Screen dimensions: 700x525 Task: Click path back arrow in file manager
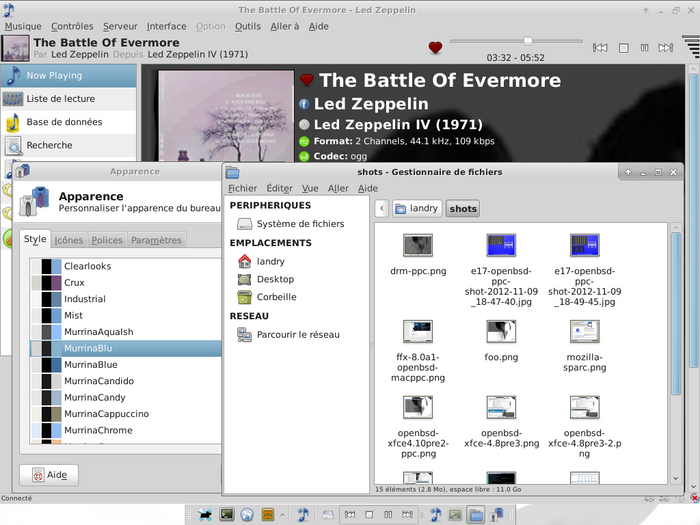click(381, 208)
